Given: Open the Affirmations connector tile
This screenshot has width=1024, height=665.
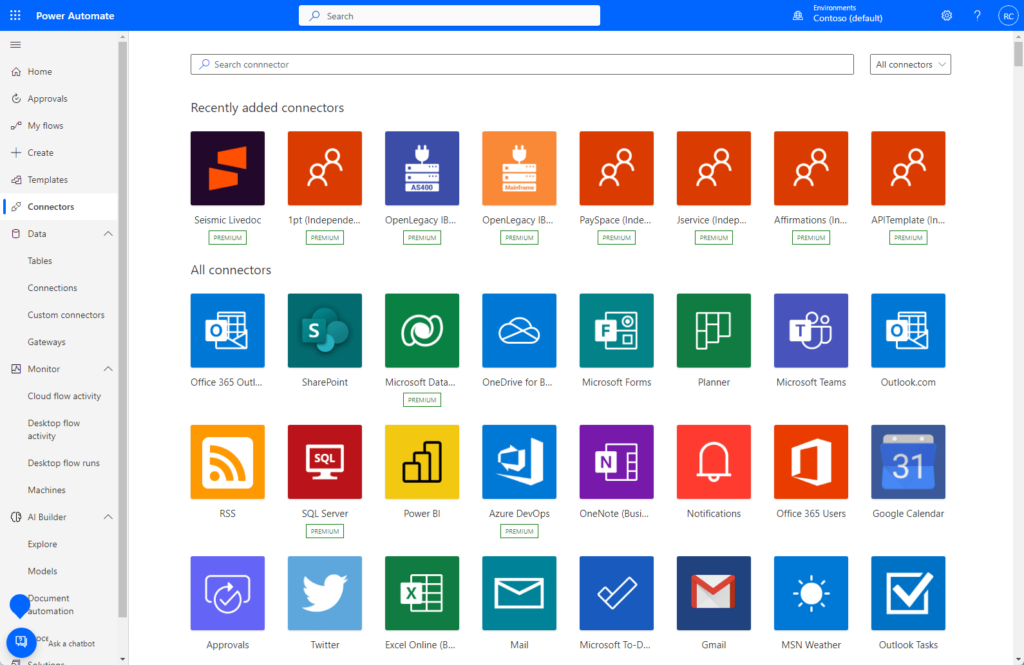Looking at the screenshot, I should click(x=811, y=168).
